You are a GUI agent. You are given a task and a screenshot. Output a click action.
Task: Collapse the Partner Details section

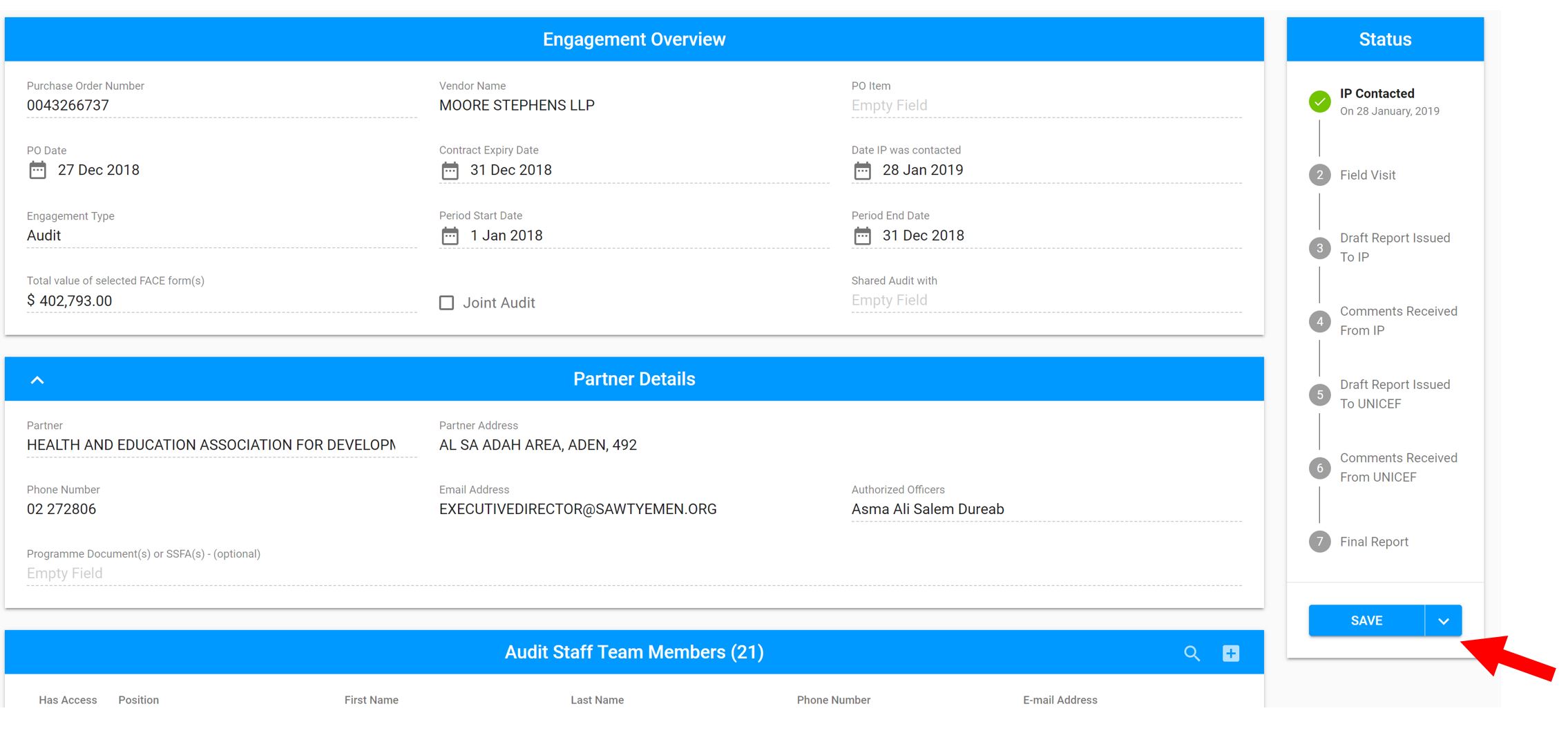38,379
